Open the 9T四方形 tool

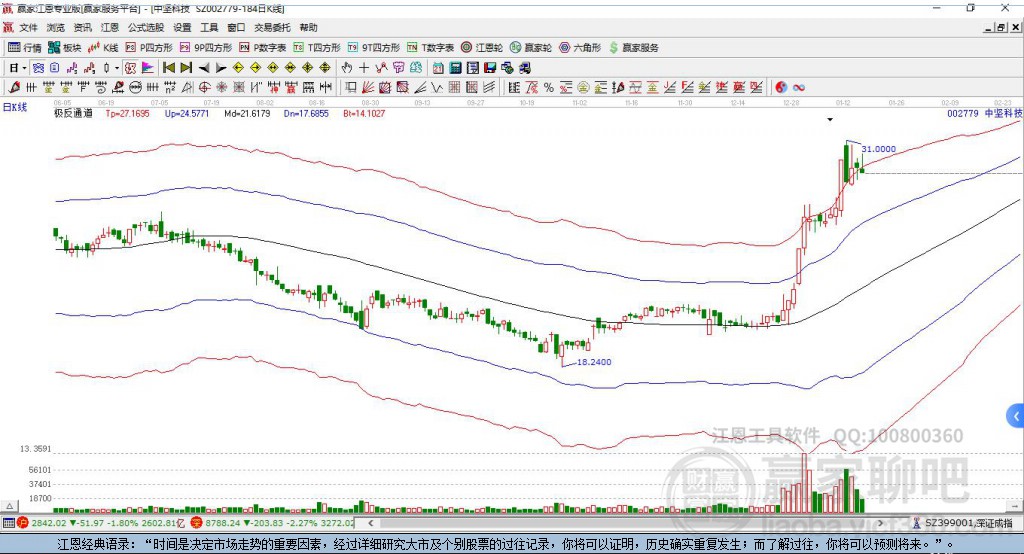point(374,48)
